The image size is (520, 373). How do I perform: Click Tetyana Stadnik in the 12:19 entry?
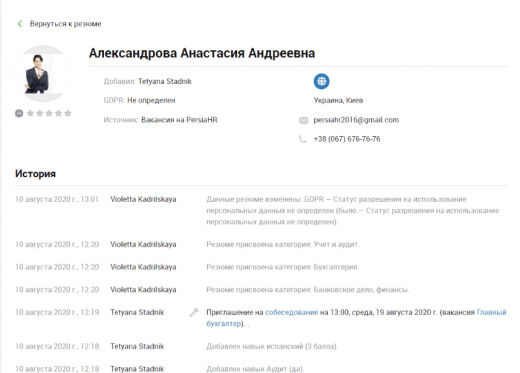pos(137,312)
